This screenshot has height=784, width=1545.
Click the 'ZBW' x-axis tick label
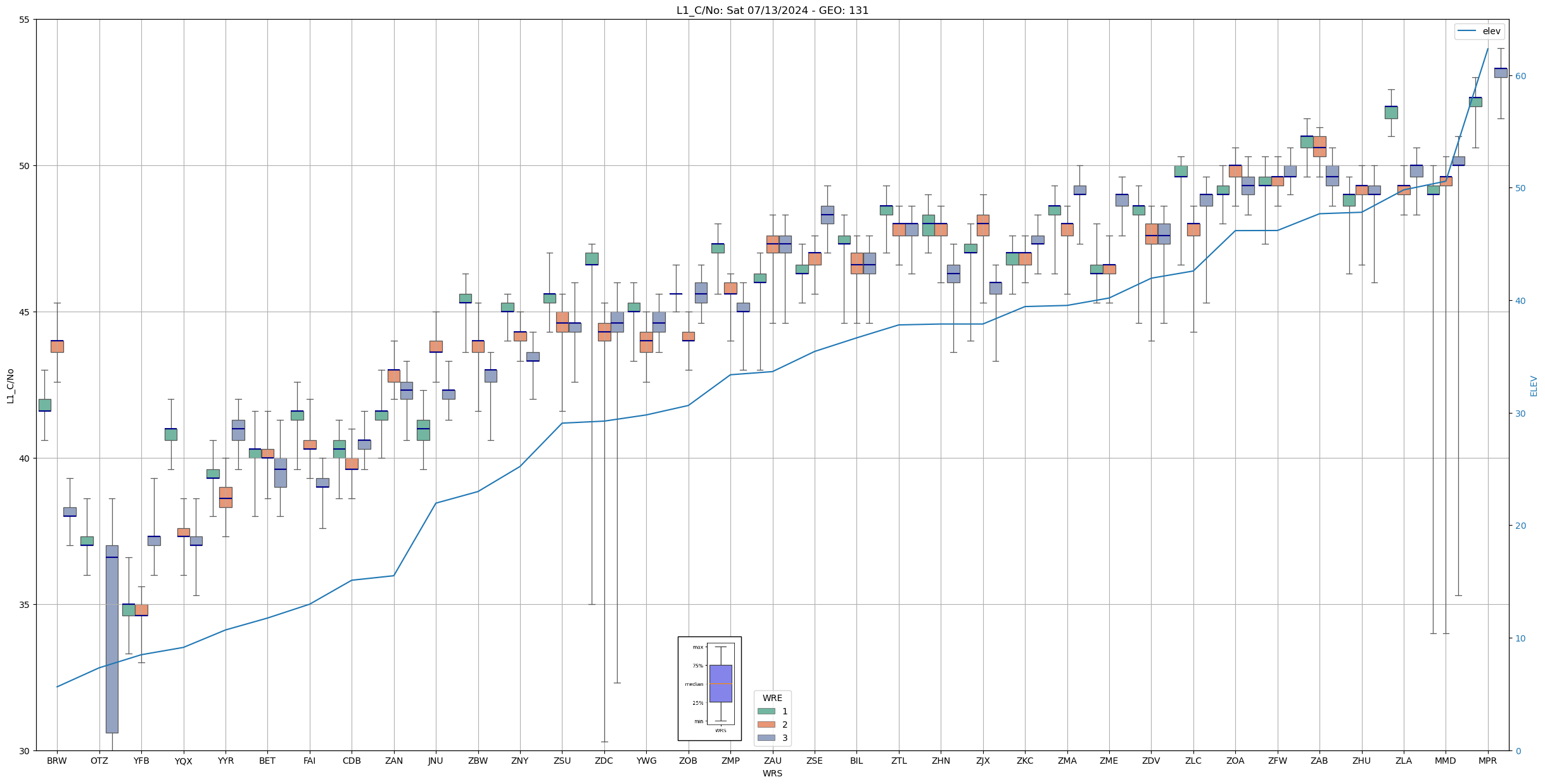coord(478,761)
